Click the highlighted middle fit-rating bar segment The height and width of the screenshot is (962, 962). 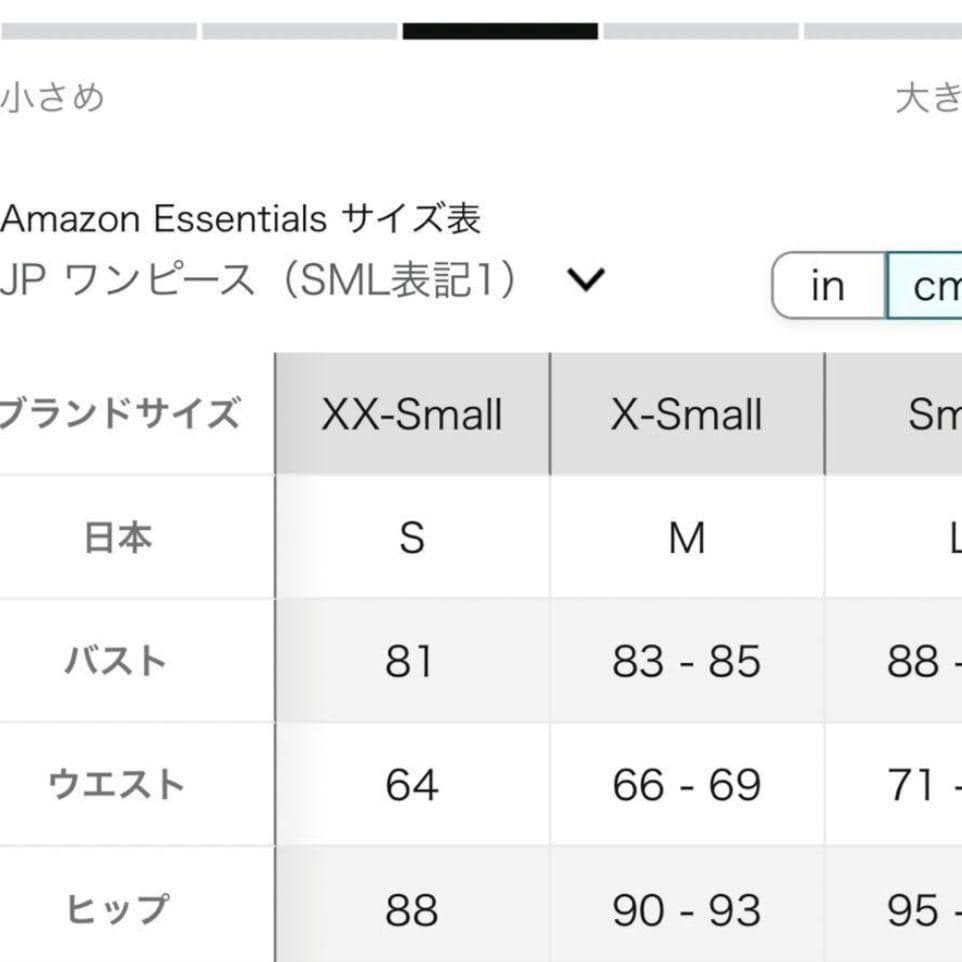tap(500, 31)
